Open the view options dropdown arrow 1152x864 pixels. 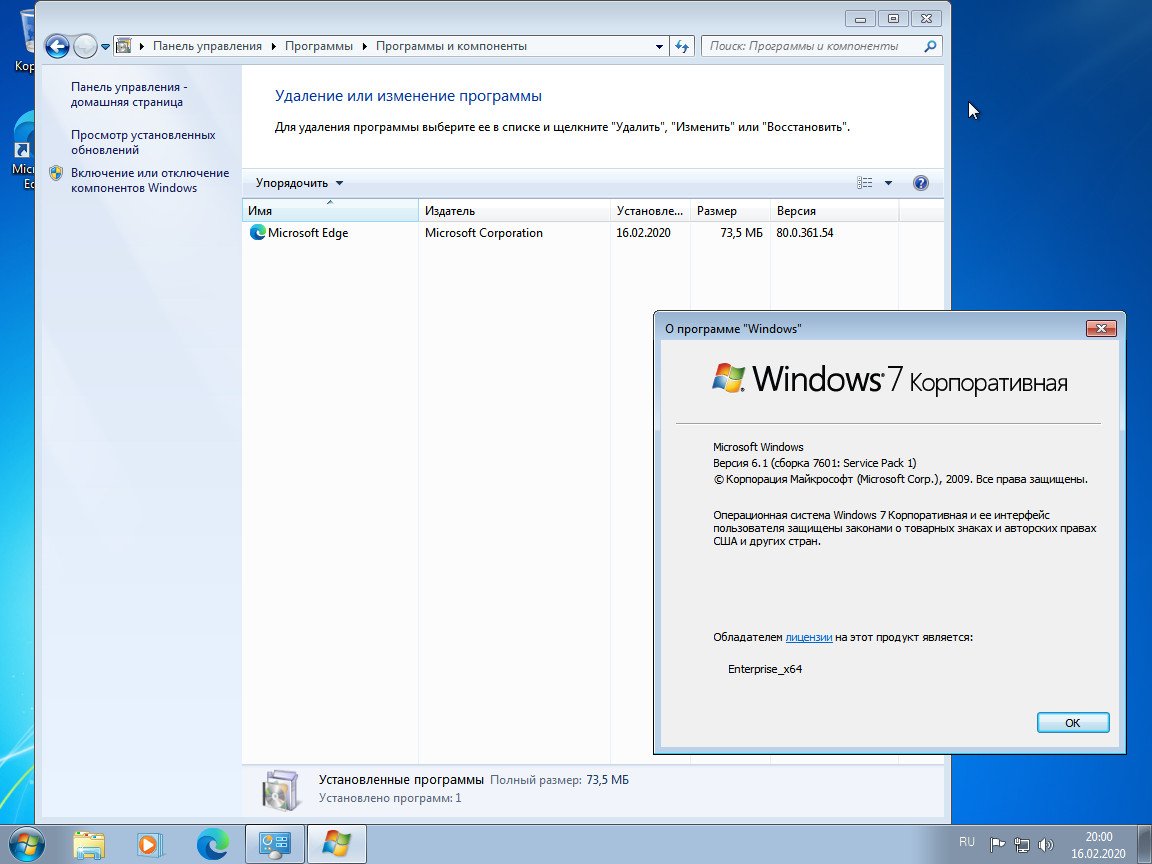[888, 183]
